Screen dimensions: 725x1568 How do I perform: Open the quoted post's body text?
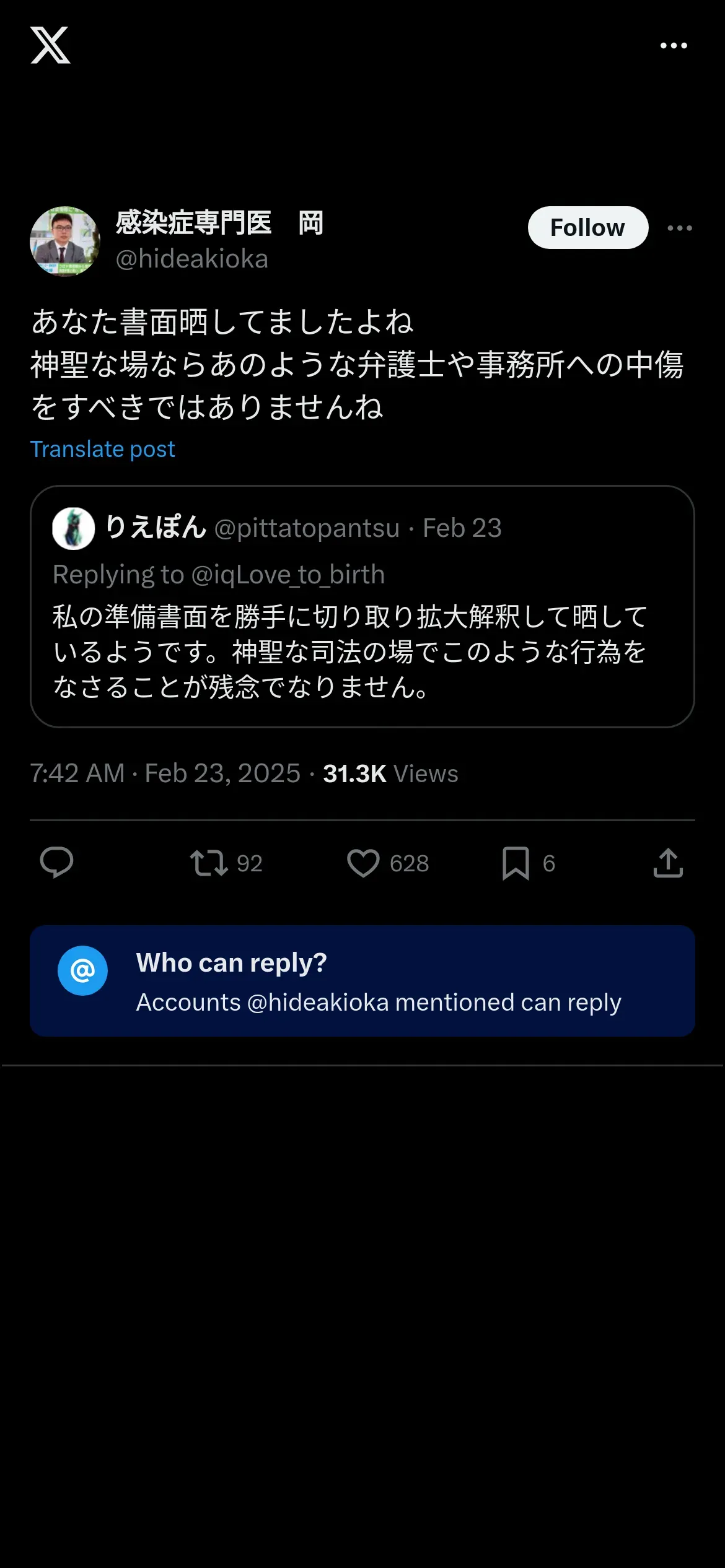[350, 651]
